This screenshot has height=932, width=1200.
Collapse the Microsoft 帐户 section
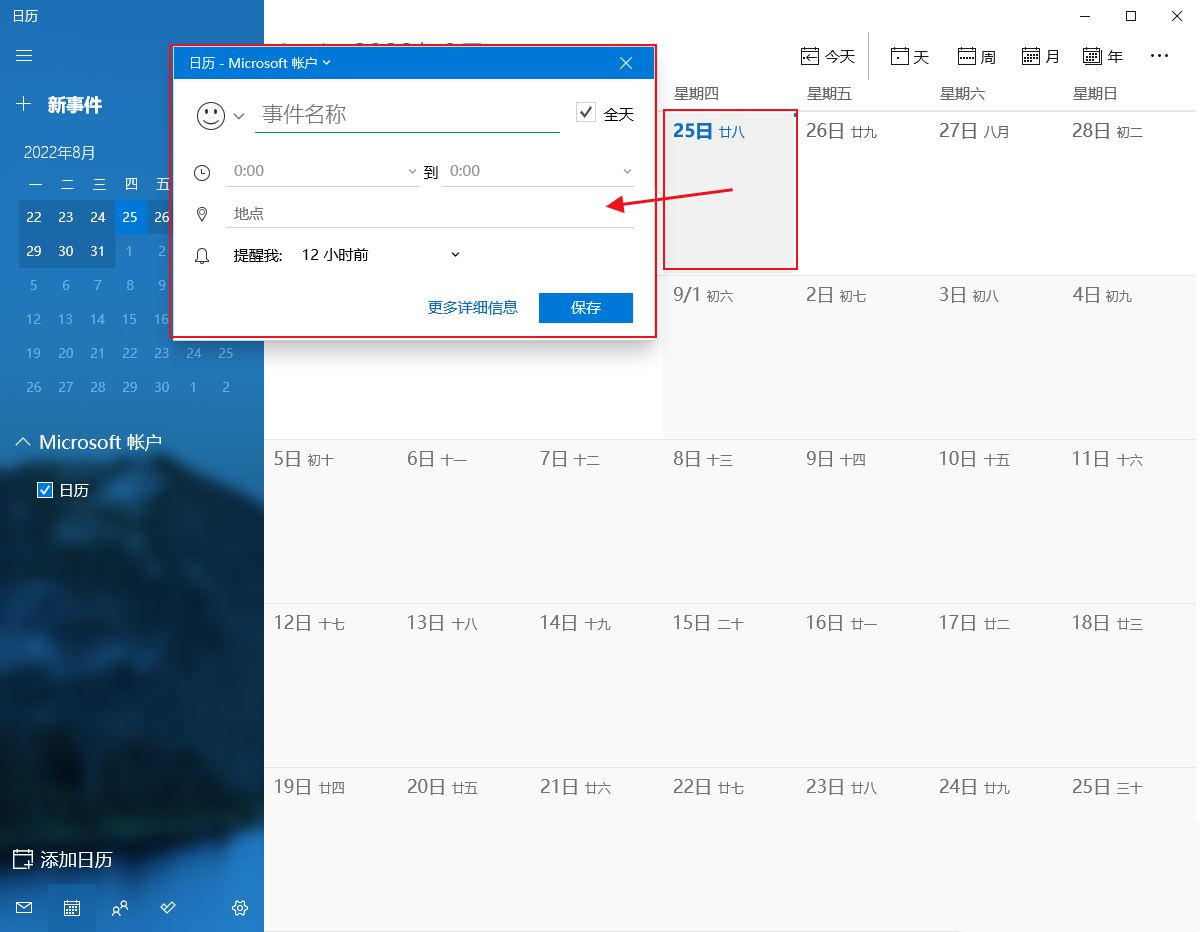tap(23, 441)
